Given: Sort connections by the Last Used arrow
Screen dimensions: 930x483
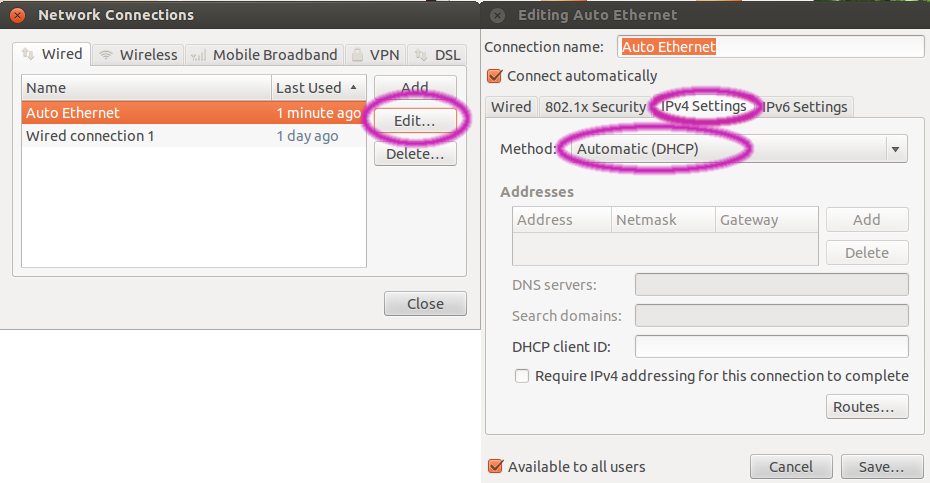Looking at the screenshot, I should pos(352,88).
